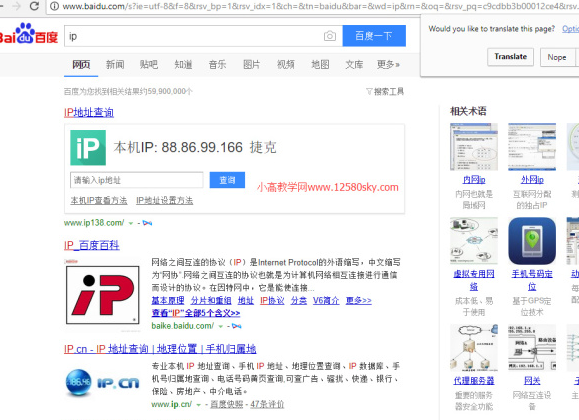
Task: Open the 代理服务器 text link
Action: [474, 381]
